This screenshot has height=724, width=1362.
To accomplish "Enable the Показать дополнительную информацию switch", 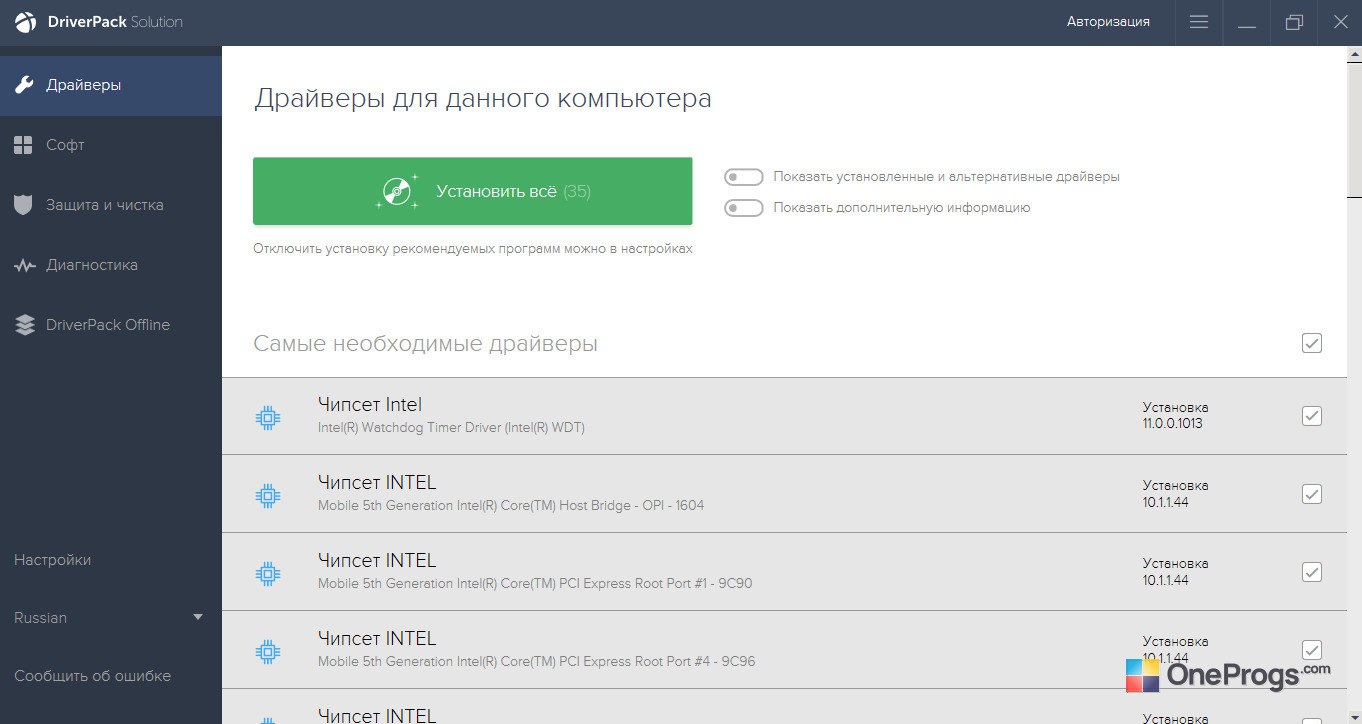I will [x=744, y=208].
